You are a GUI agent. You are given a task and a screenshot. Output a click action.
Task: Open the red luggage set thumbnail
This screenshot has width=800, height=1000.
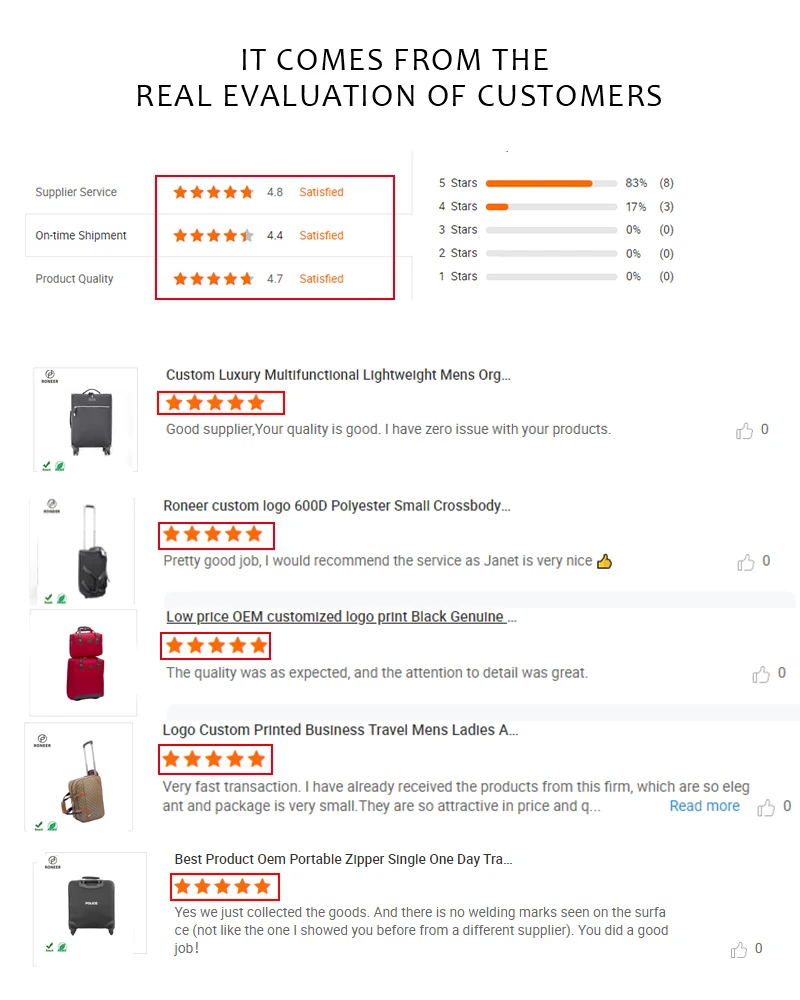pyautogui.click(x=84, y=662)
